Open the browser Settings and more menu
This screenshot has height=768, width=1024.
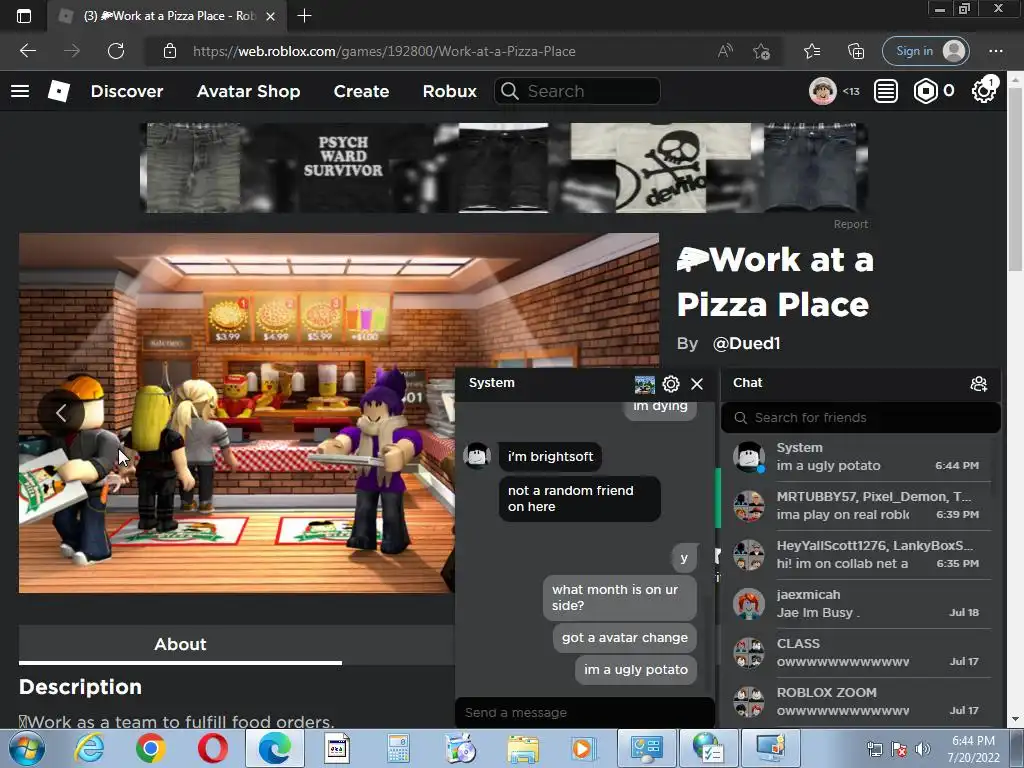click(x=995, y=51)
